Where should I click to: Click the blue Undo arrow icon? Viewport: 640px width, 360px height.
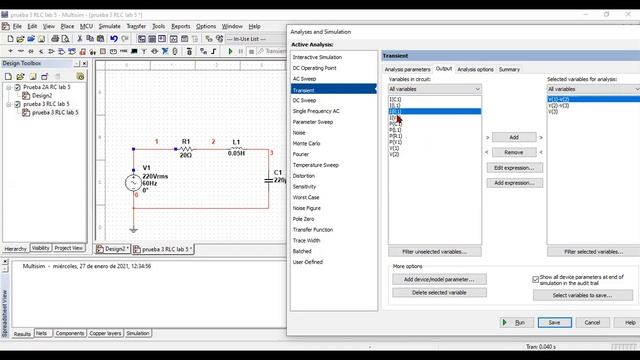pos(114,39)
